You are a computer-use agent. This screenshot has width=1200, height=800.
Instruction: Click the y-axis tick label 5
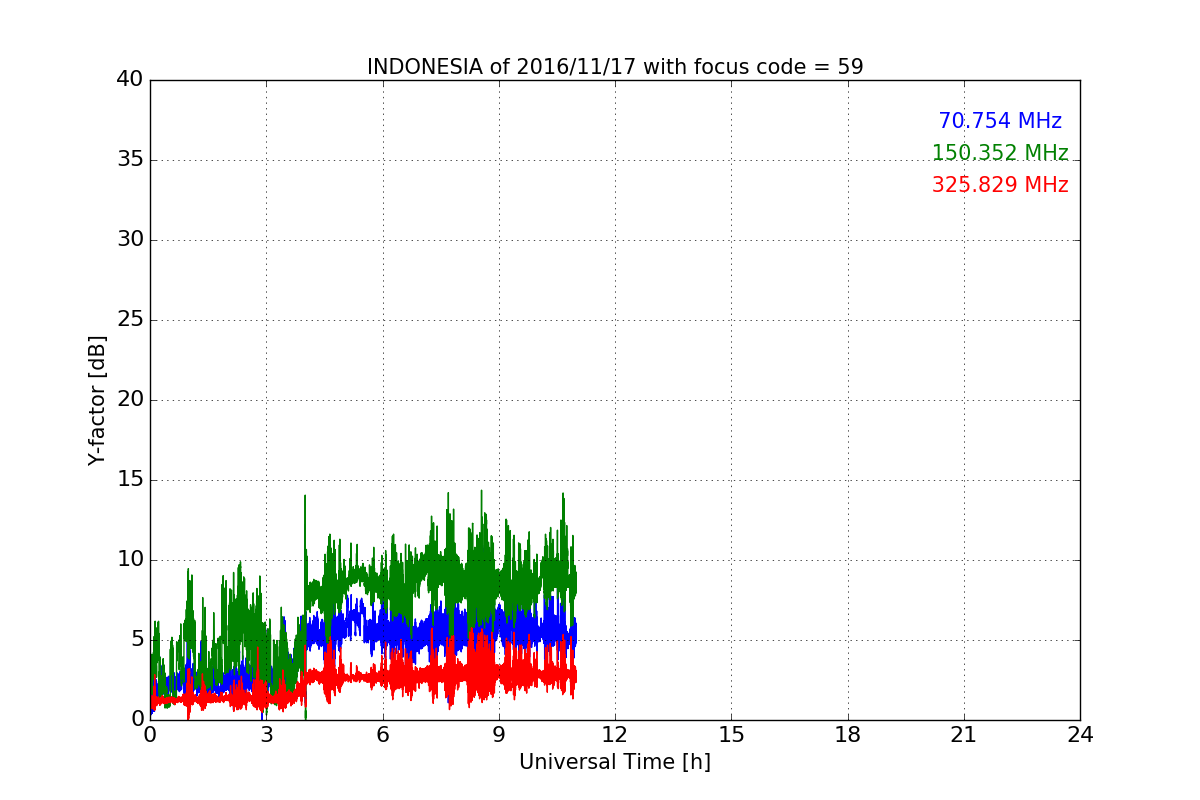click(x=137, y=640)
